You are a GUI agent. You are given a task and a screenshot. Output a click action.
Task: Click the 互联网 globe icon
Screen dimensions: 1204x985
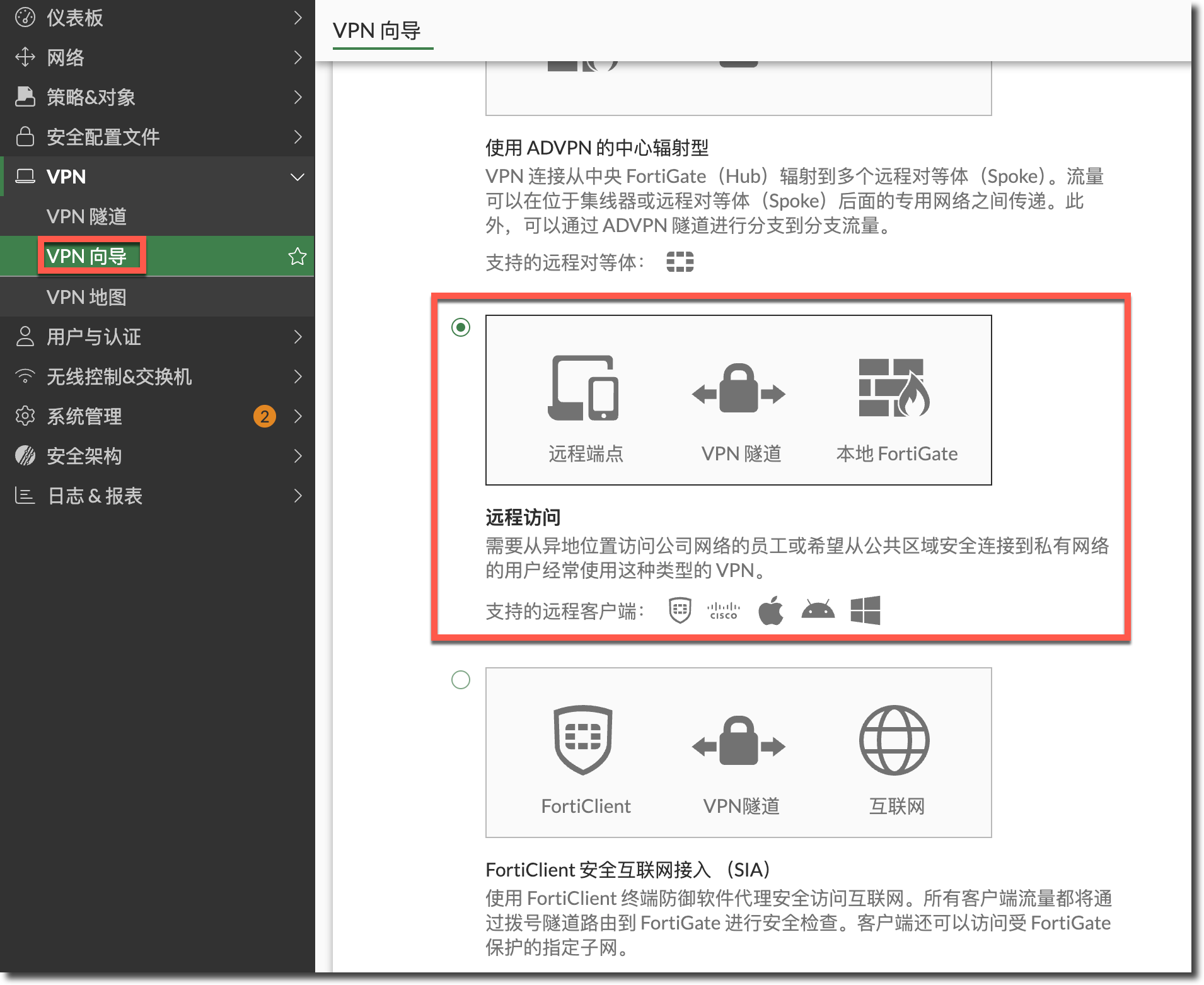(x=894, y=740)
